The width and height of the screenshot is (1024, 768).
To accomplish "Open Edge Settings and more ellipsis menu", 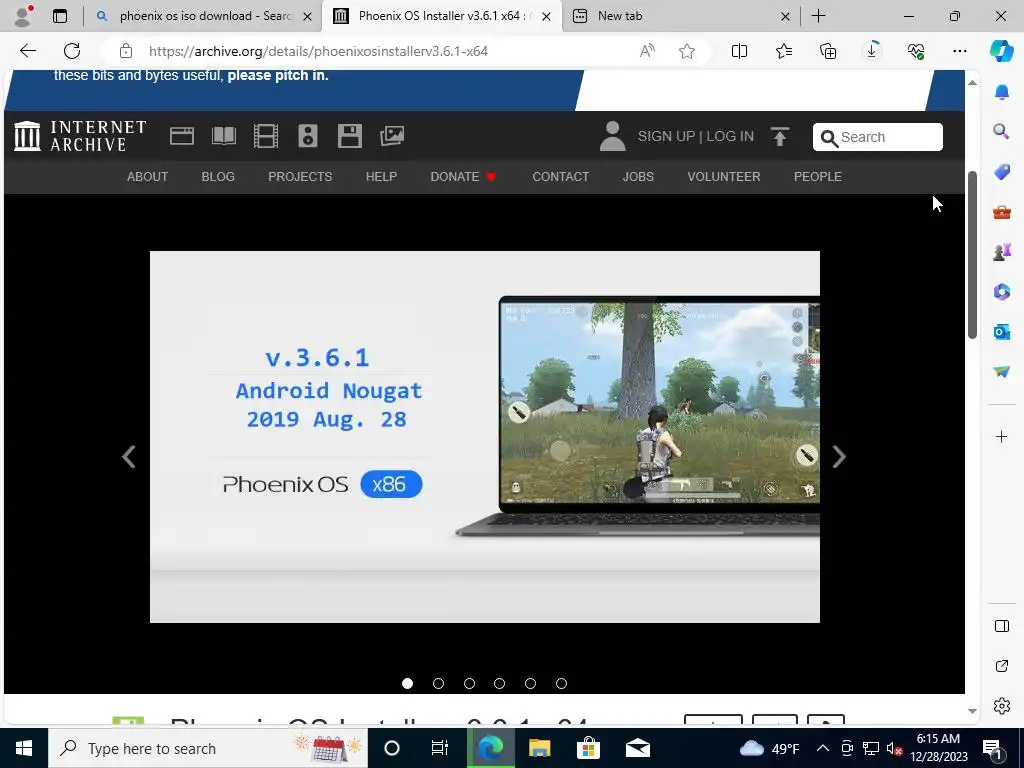I will pos(959,51).
